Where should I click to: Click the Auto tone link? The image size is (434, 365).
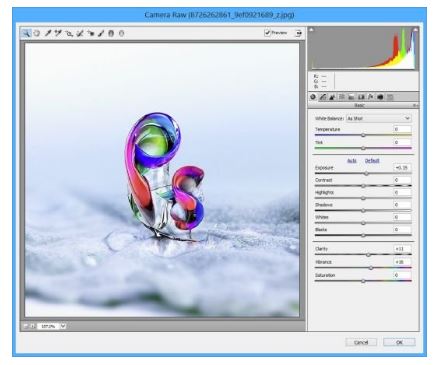click(x=352, y=161)
